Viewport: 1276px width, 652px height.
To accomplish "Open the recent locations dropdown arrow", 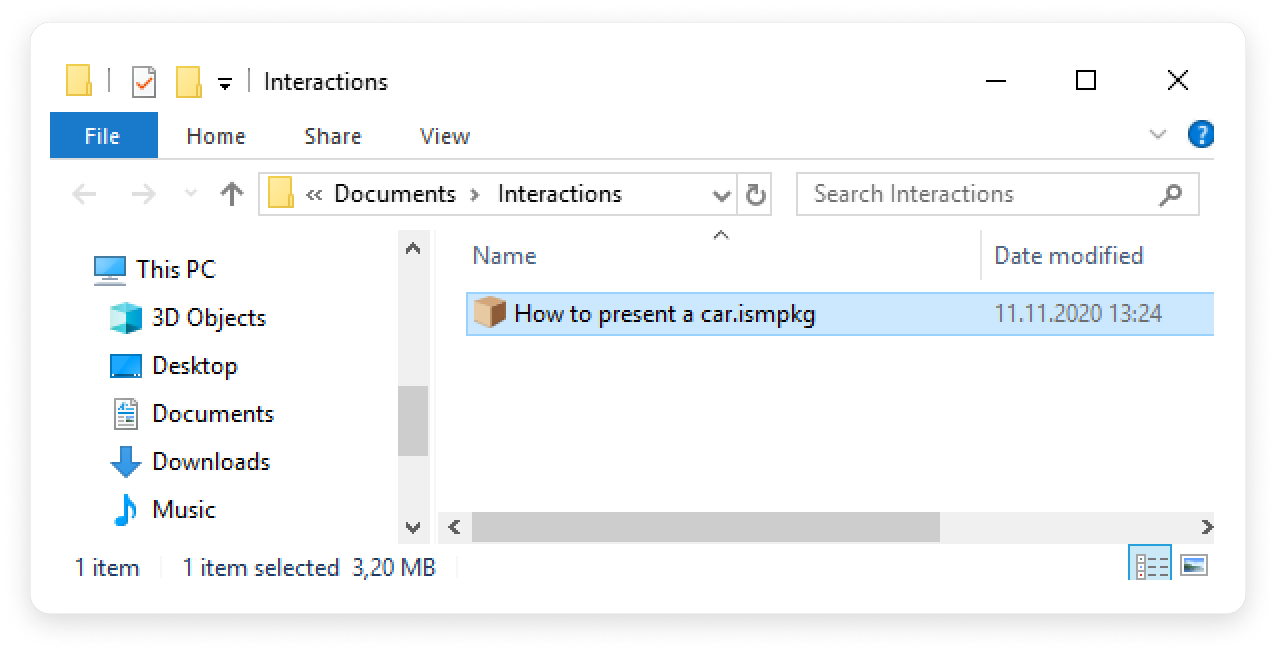I will 192,194.
